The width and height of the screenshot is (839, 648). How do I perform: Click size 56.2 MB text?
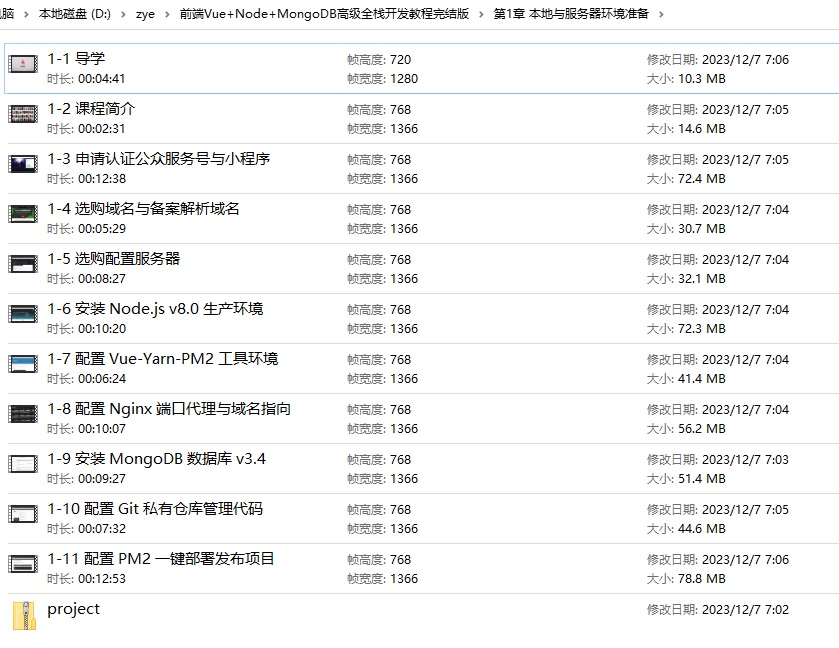(x=702, y=429)
